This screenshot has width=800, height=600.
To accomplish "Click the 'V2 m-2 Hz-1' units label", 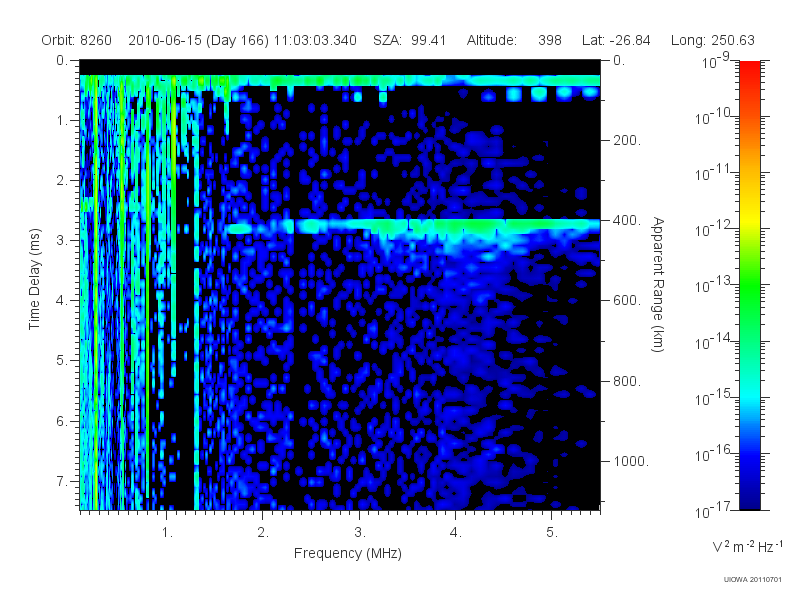I will click(x=747, y=546).
